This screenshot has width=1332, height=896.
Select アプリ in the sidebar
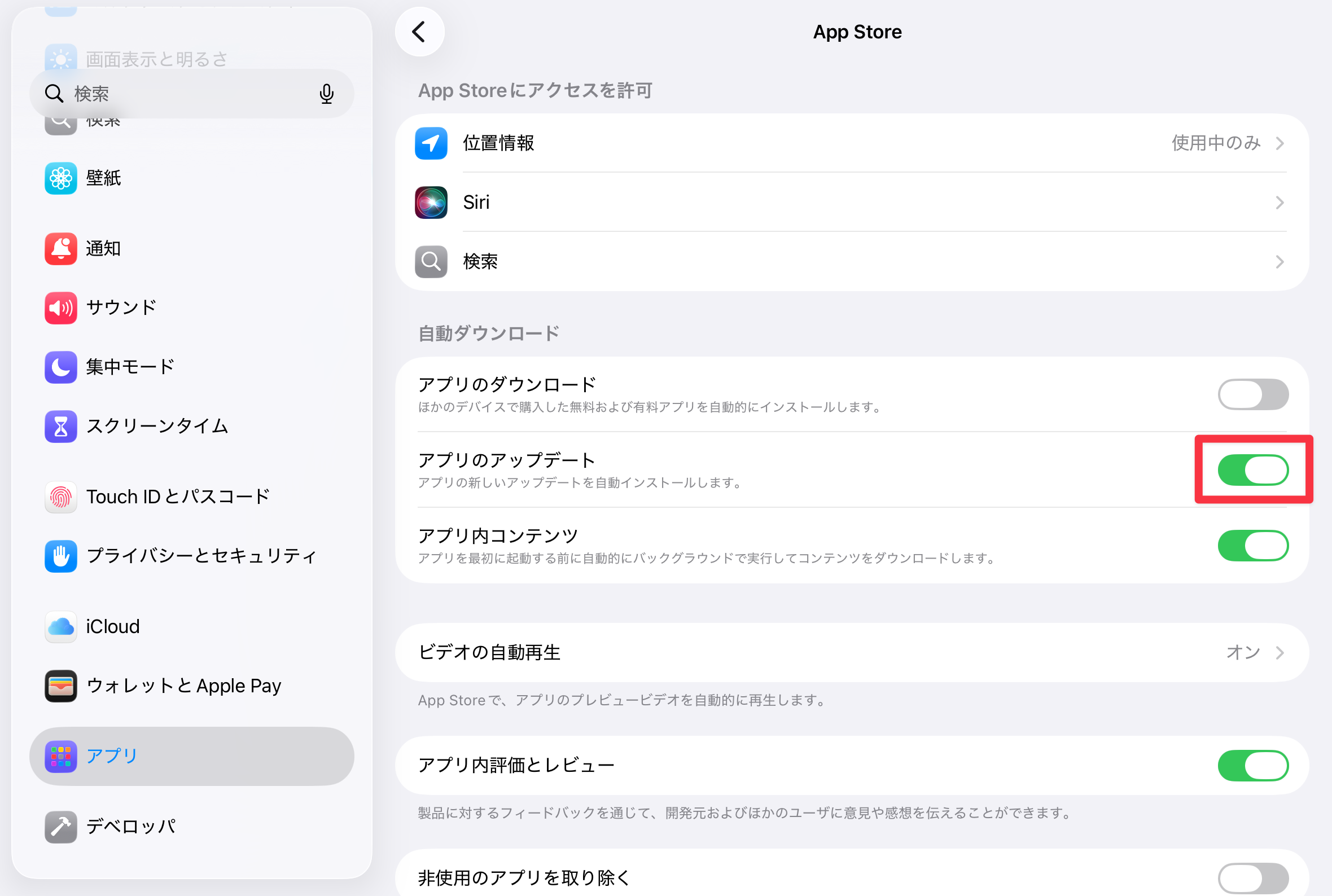click(192, 757)
